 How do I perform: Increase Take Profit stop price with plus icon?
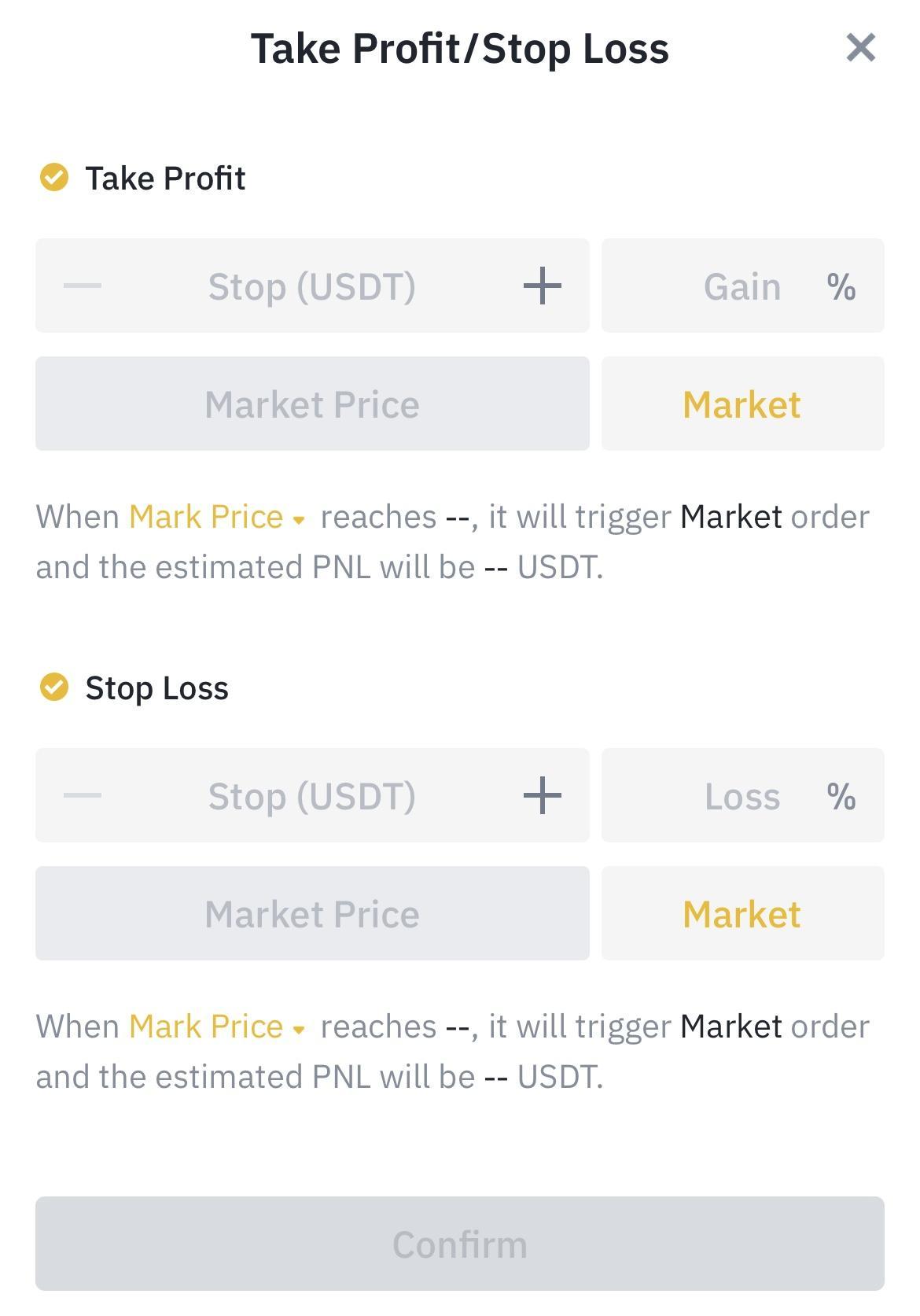(543, 286)
